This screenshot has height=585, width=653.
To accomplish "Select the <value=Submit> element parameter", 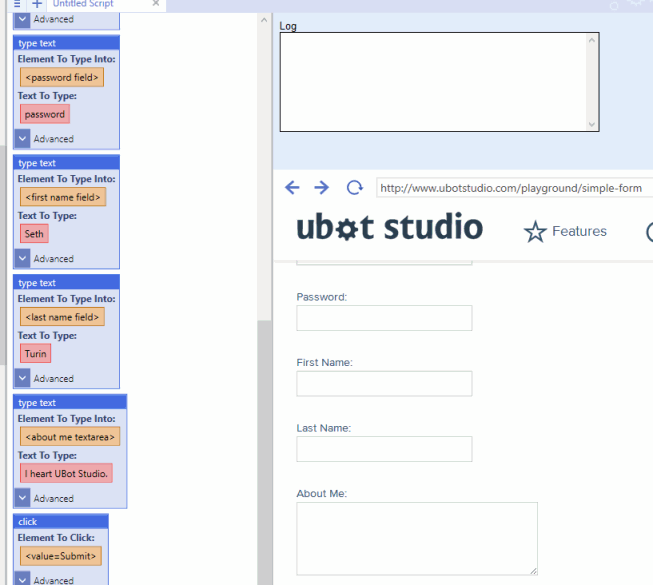I will point(61,556).
